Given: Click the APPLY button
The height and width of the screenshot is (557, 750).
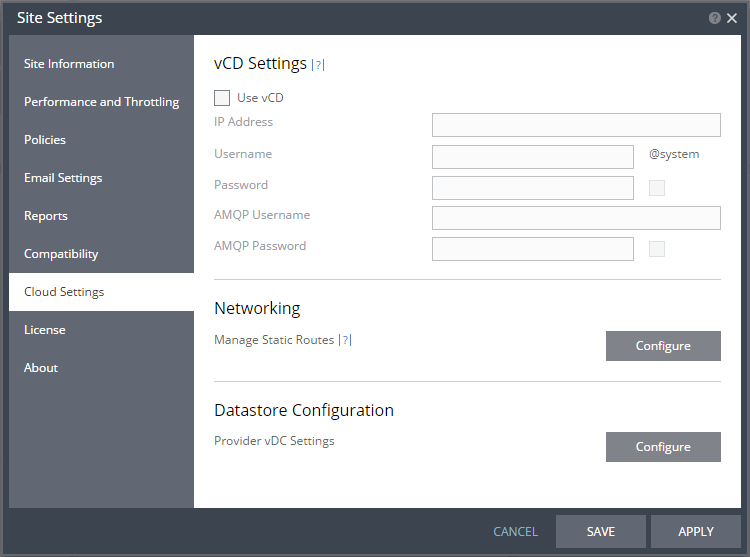Looking at the screenshot, I should [x=696, y=531].
